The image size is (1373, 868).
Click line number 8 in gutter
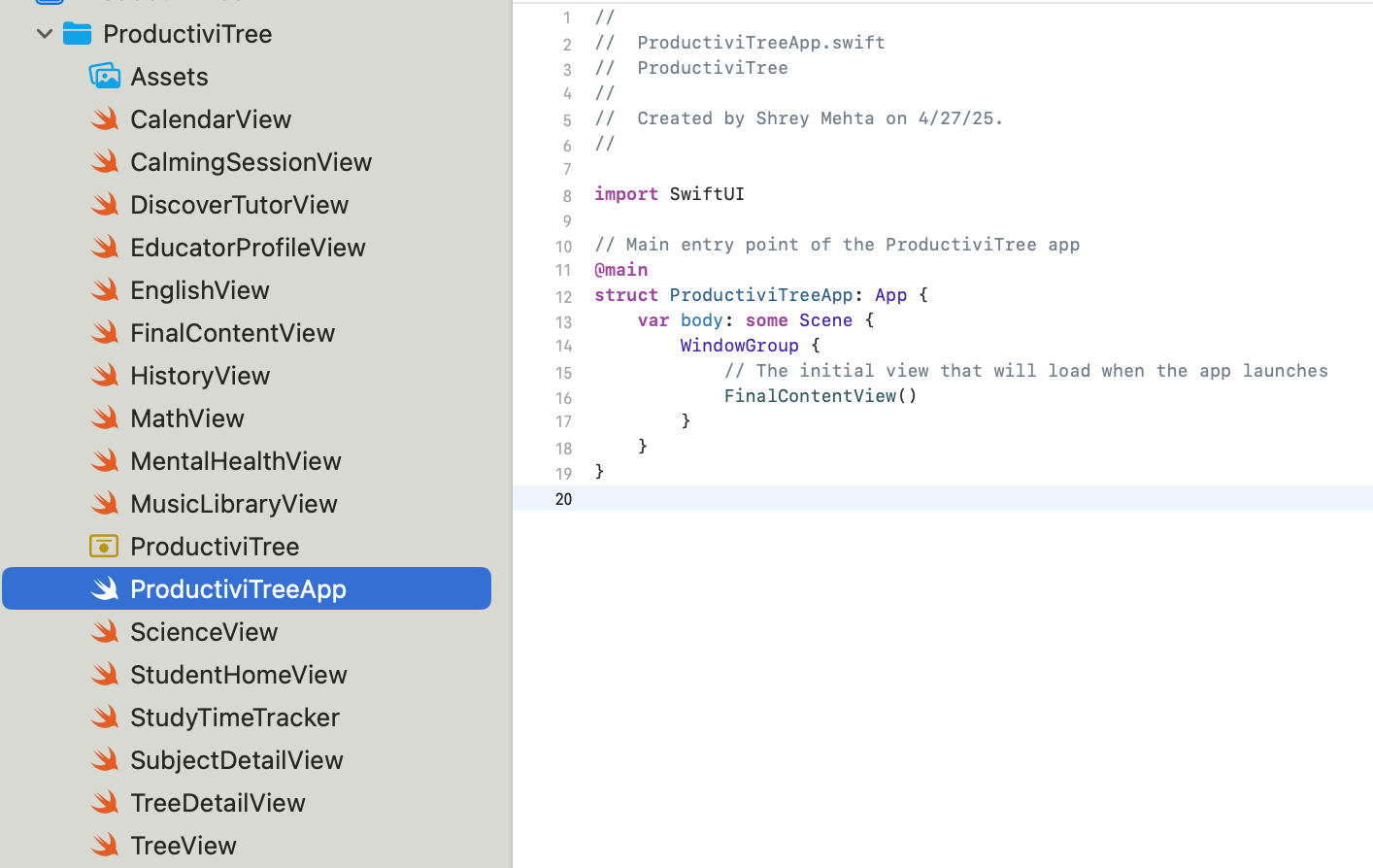(x=567, y=196)
